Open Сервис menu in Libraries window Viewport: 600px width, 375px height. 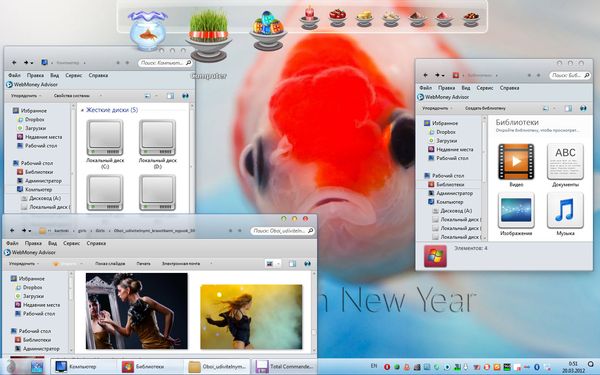pyautogui.click(x=485, y=88)
